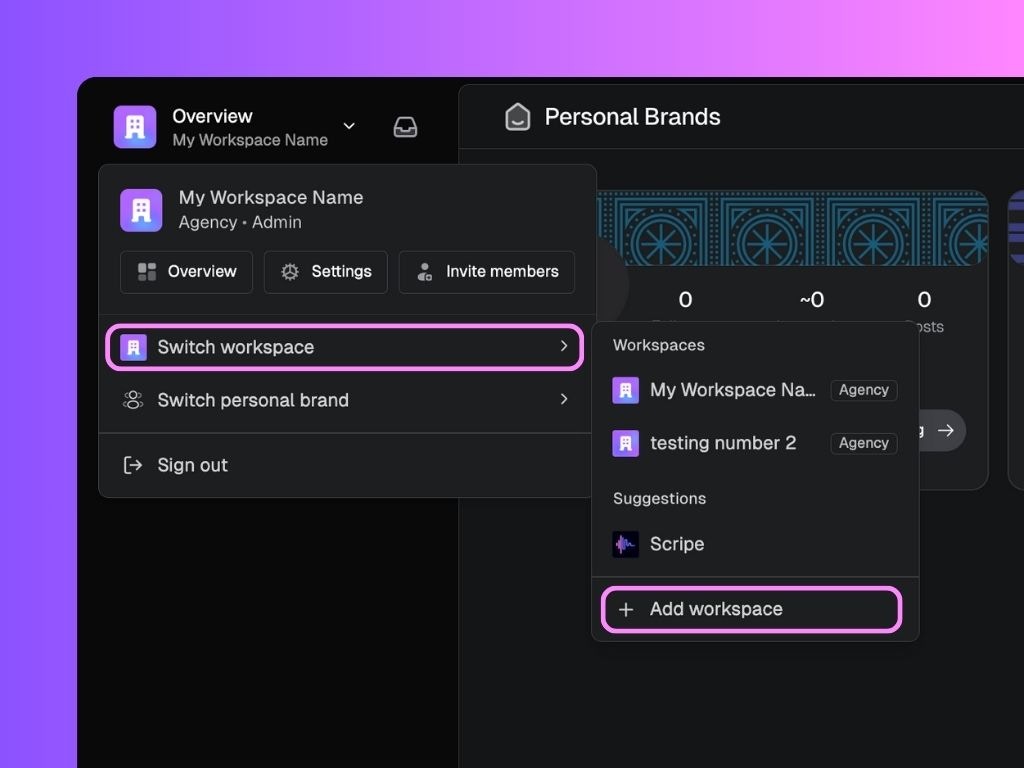
Task: Click My Workspace Na... building icon in submenu
Action: pyautogui.click(x=625, y=390)
